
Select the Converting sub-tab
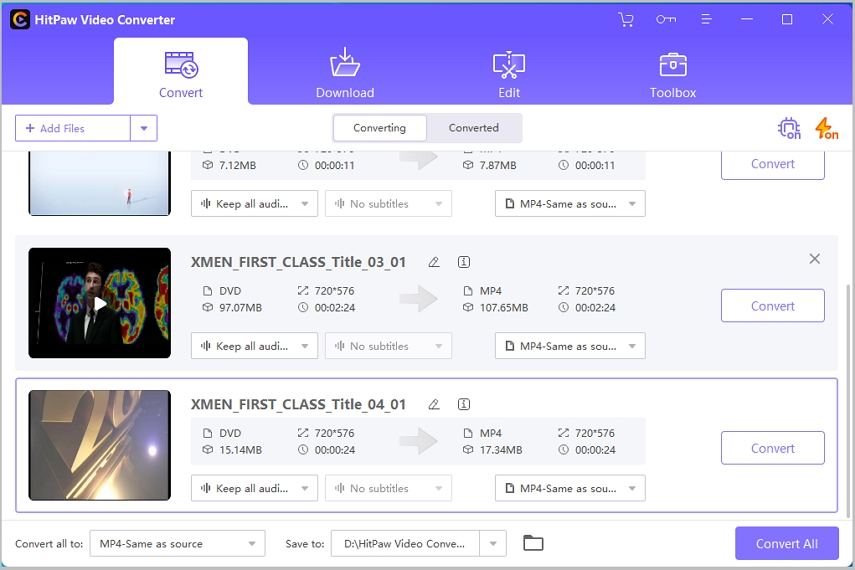click(x=380, y=128)
